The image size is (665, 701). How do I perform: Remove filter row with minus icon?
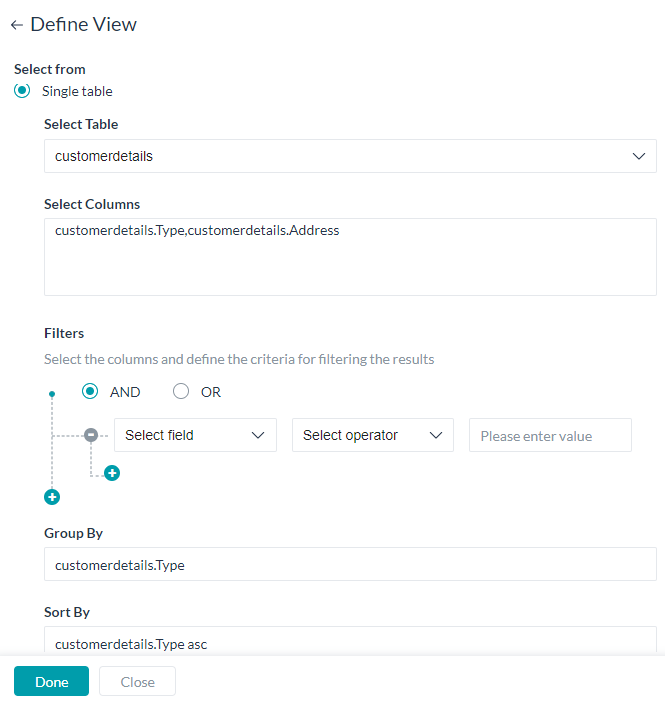(x=91, y=435)
